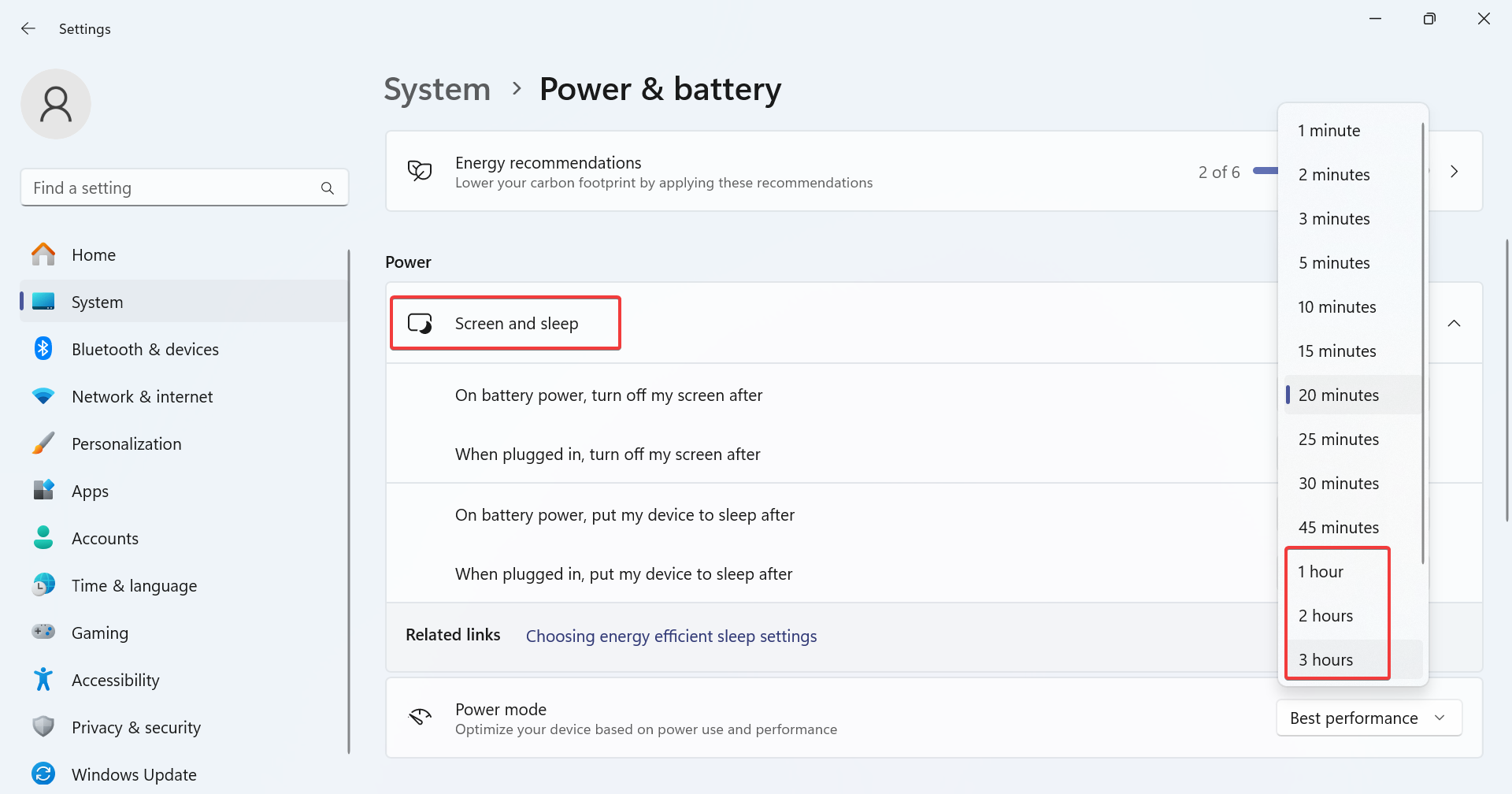1512x794 pixels.
Task: Open Accounts settings
Action: point(183,538)
